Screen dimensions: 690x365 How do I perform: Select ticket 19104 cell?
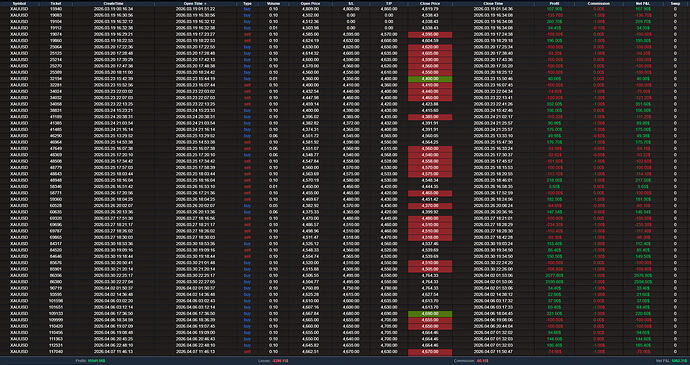55,21
